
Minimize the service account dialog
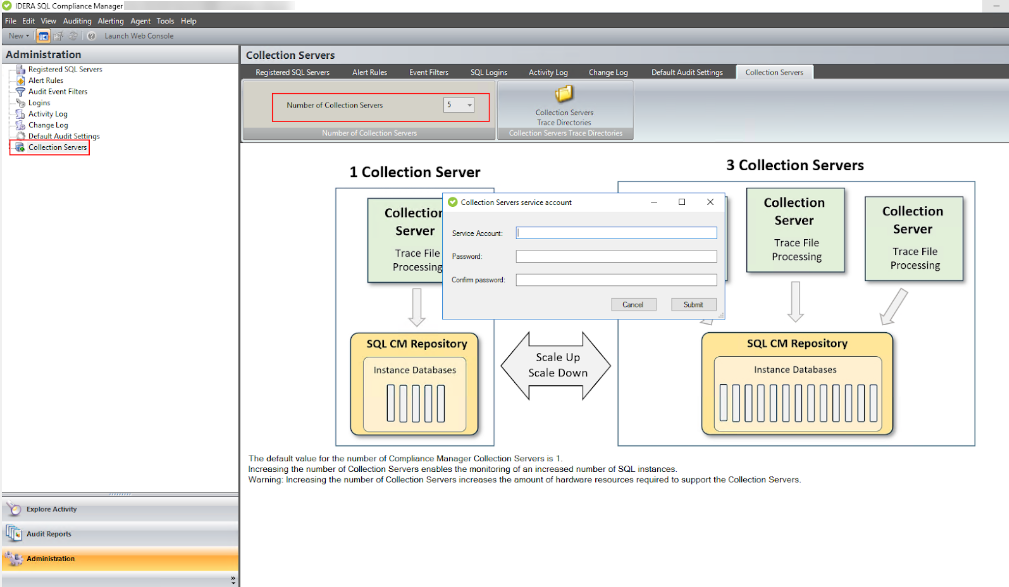pos(654,202)
